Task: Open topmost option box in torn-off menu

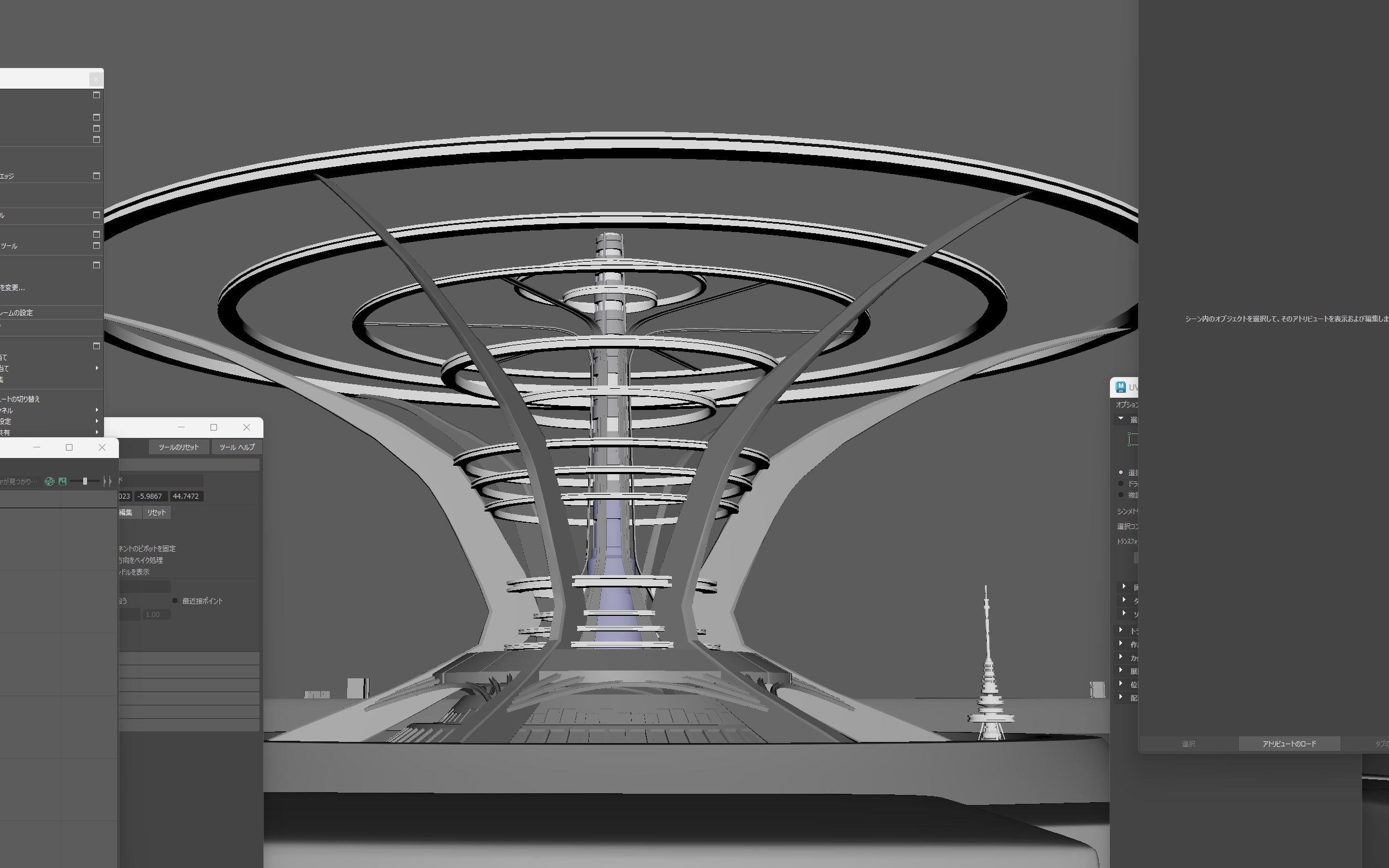Action: tap(97, 95)
